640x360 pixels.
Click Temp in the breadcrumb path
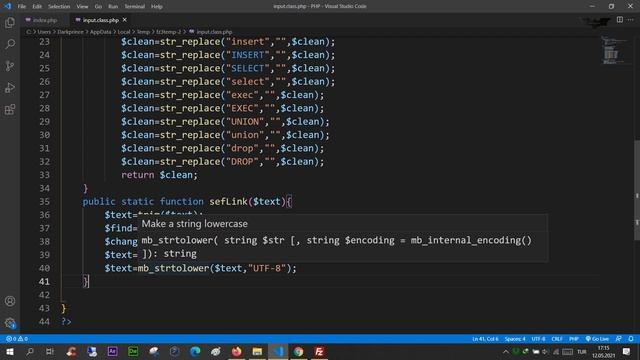pyautogui.click(x=143, y=32)
